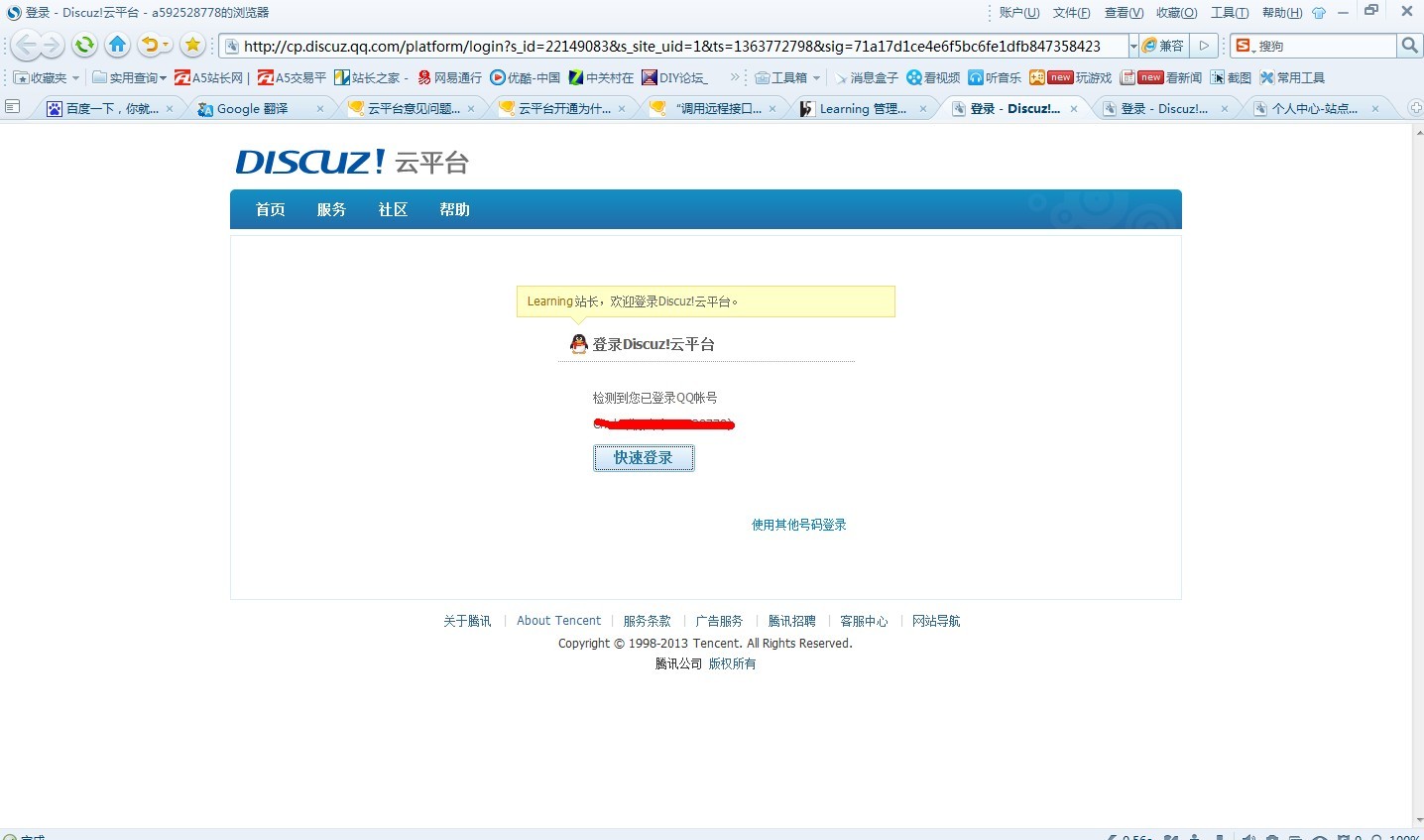Switch to the 云平台意见问题 tab
Image resolution: width=1424 pixels, height=840 pixels.
[x=414, y=109]
